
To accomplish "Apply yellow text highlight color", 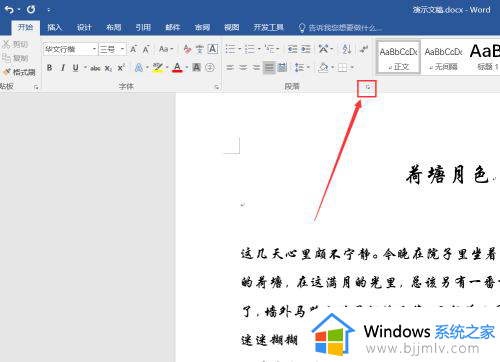I will click(158, 68).
